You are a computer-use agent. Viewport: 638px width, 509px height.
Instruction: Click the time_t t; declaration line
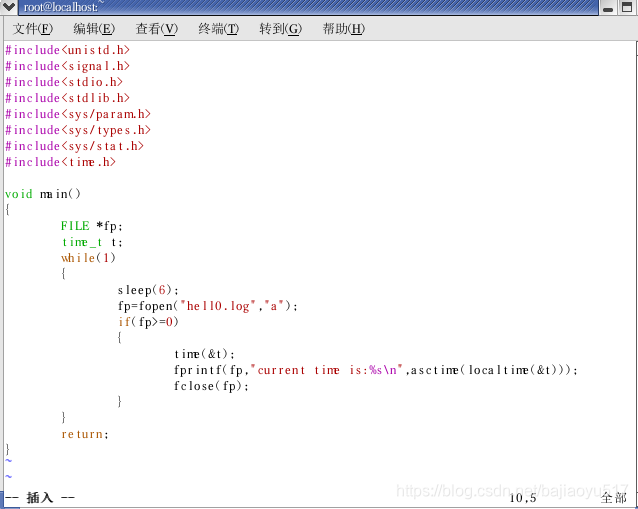click(92, 242)
